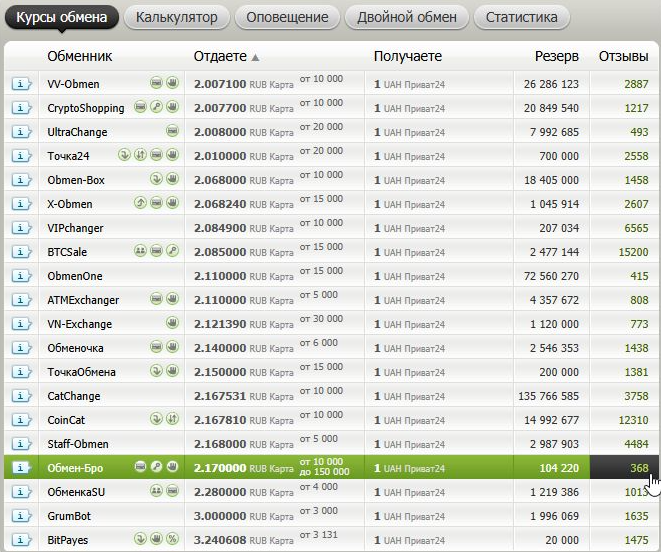Image resolution: width=661 pixels, height=552 pixels.
Task: Click reserve value 72 560 270 for ObmenOne
Action: 551,277
